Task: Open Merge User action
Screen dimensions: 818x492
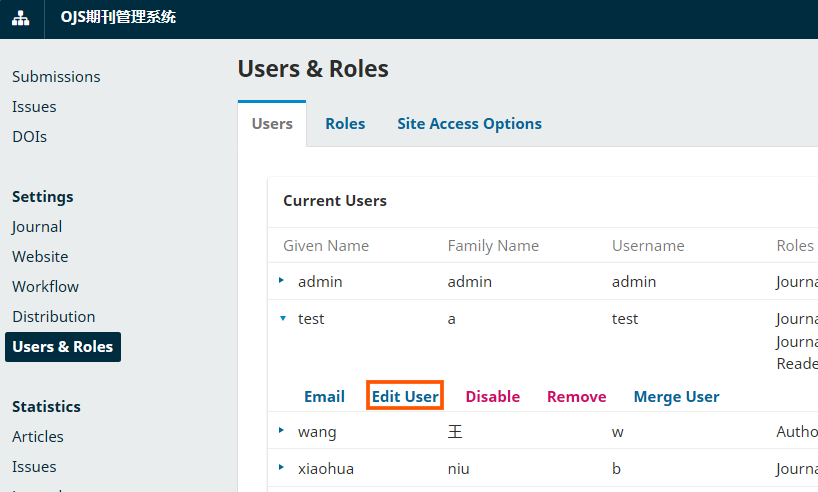Action: coord(676,397)
